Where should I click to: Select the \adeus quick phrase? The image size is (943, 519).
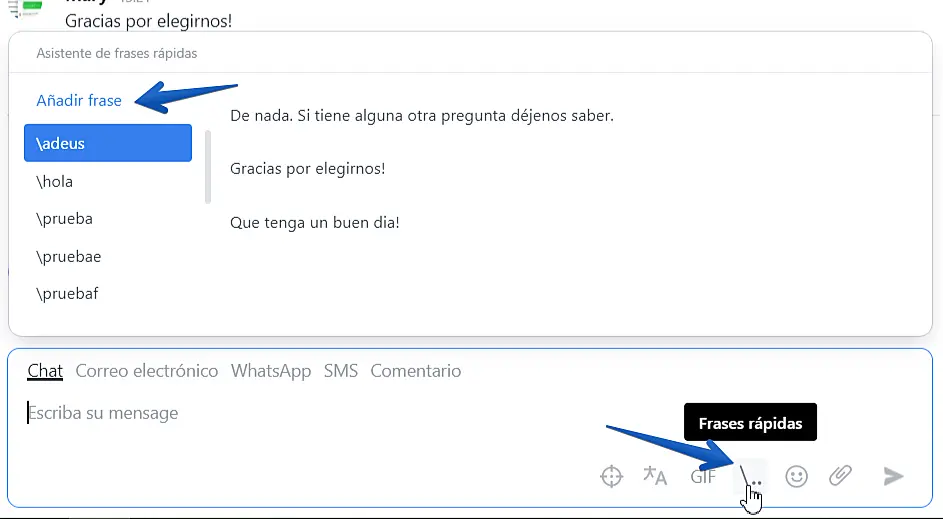108,143
